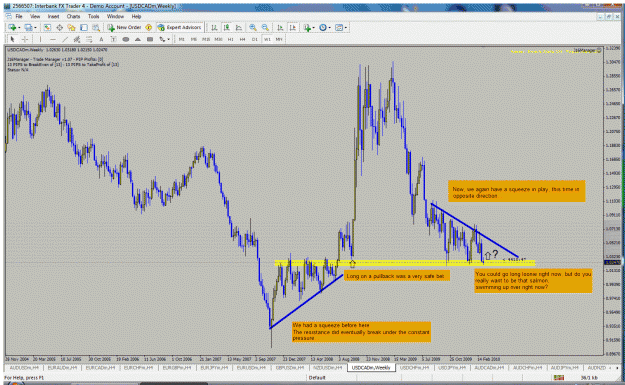Expand the new chart dropdown arrow
625x385 pixels.
tap(19, 28)
